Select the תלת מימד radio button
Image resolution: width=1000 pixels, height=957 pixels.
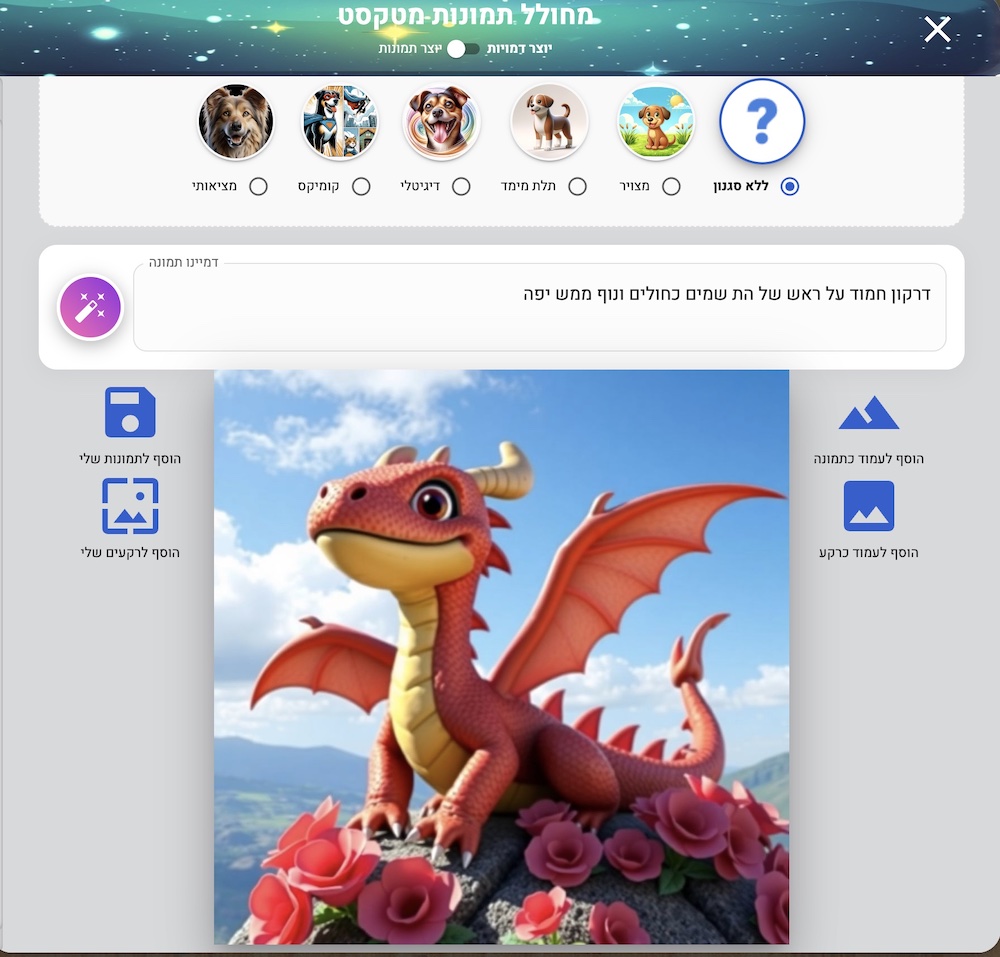pos(576,186)
